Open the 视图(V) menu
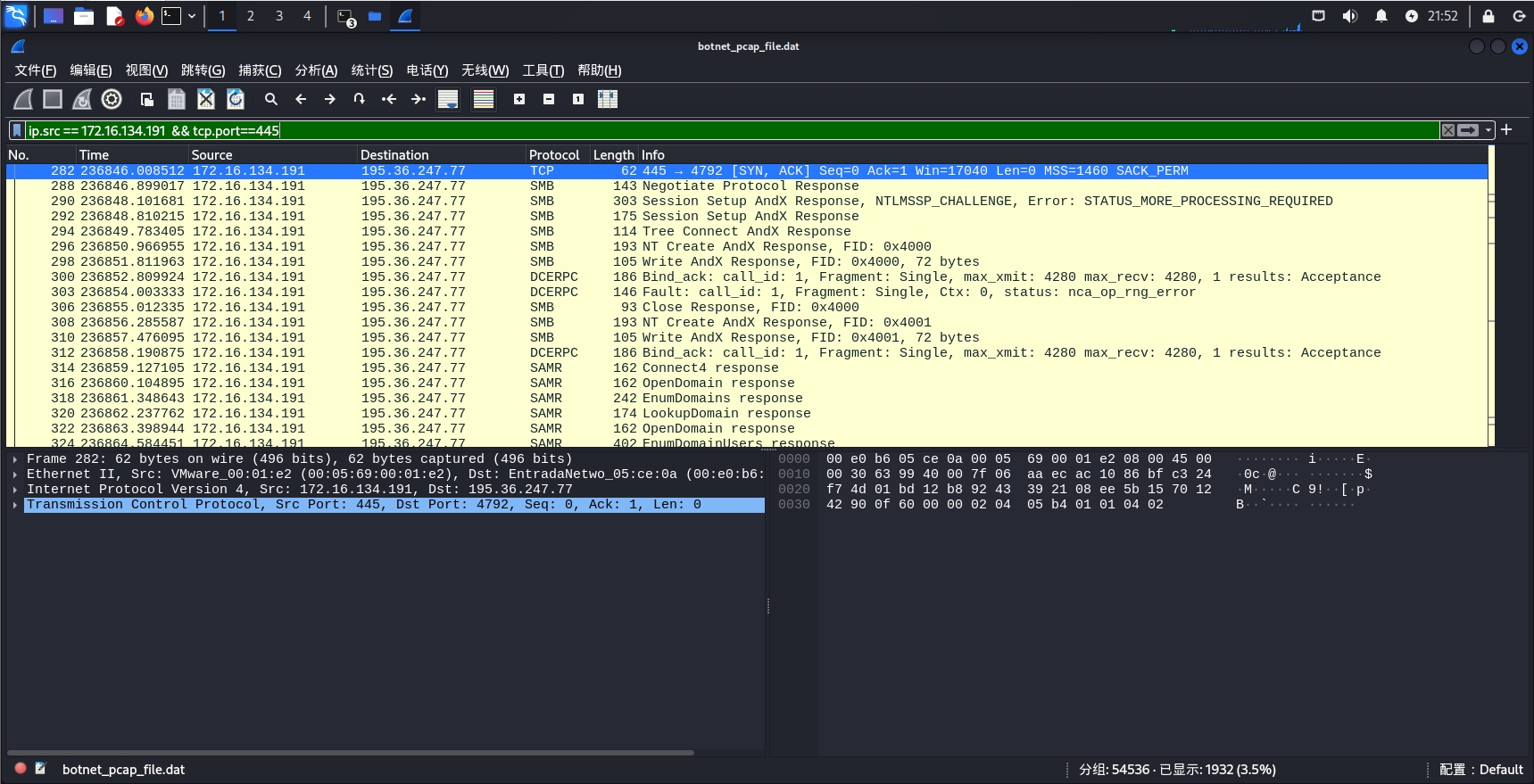 (146, 70)
